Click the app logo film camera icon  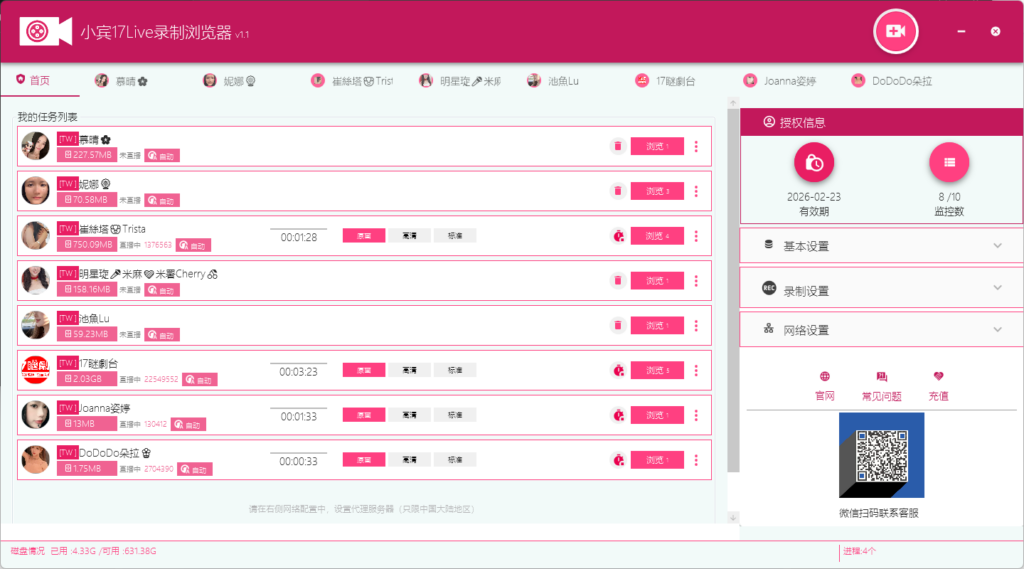pyautogui.click(x=46, y=31)
